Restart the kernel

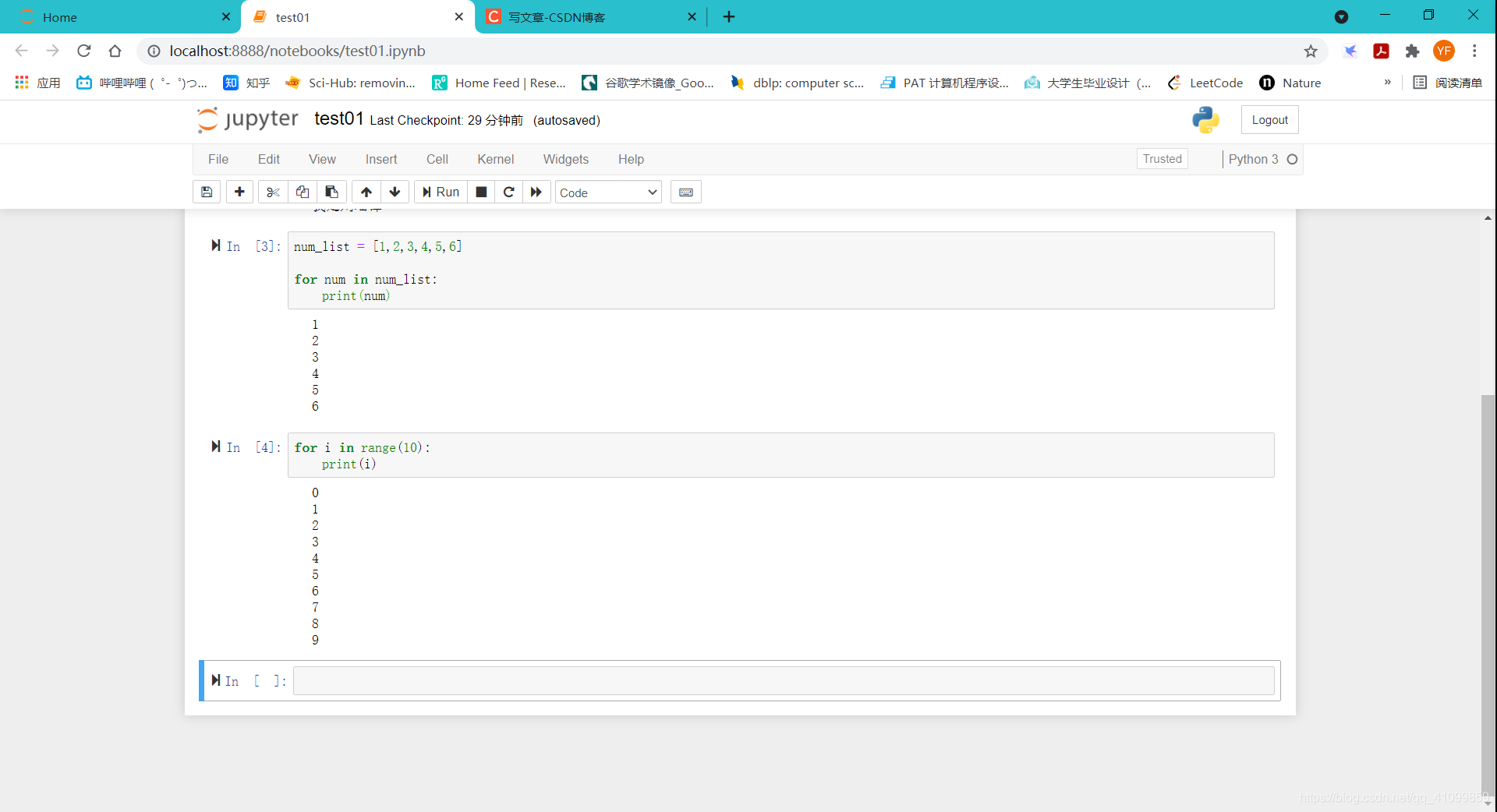(x=508, y=192)
